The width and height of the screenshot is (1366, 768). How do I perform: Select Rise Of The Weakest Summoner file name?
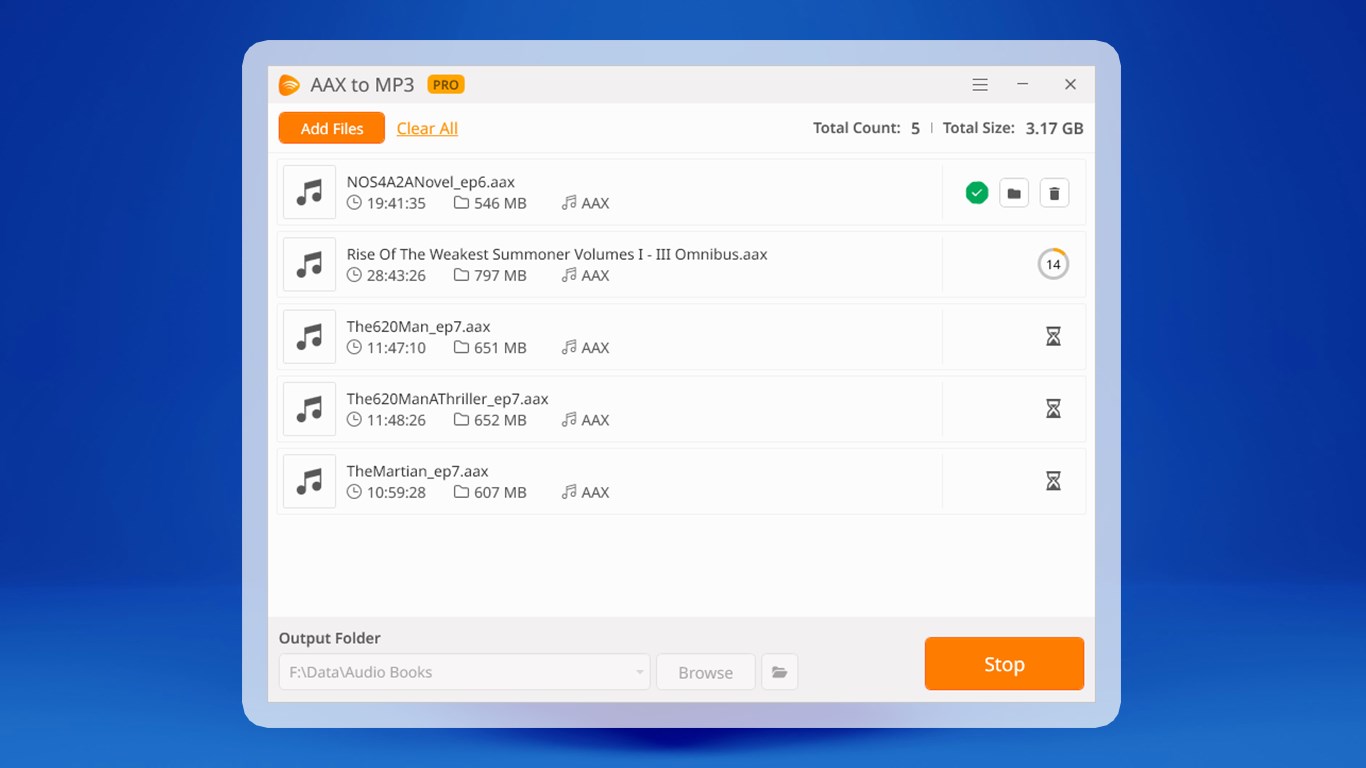coord(557,254)
